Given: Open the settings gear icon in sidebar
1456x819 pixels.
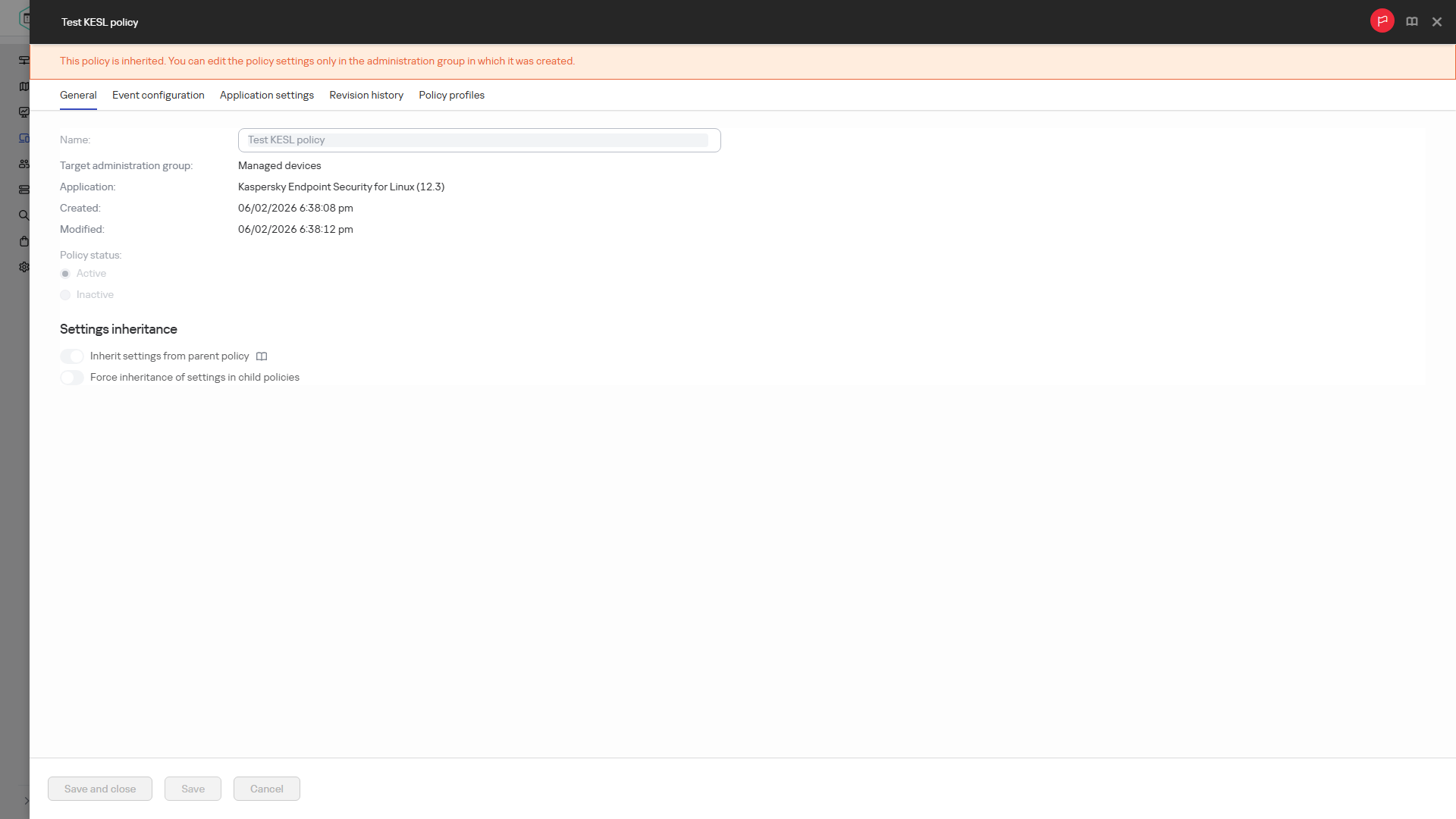Looking at the screenshot, I should pyautogui.click(x=24, y=267).
